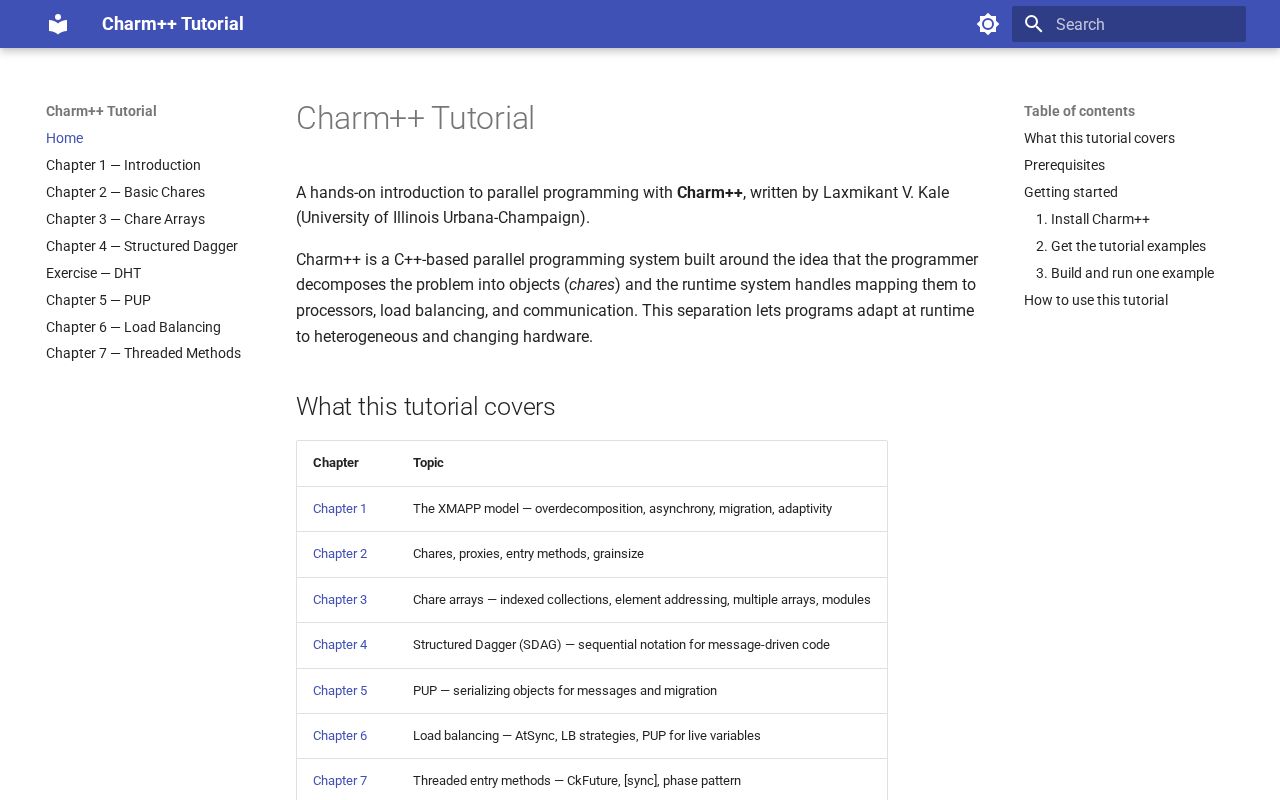The width and height of the screenshot is (1280, 800).
Task: Jump to '2. Get the tutorial examples'
Action: pos(1121,246)
